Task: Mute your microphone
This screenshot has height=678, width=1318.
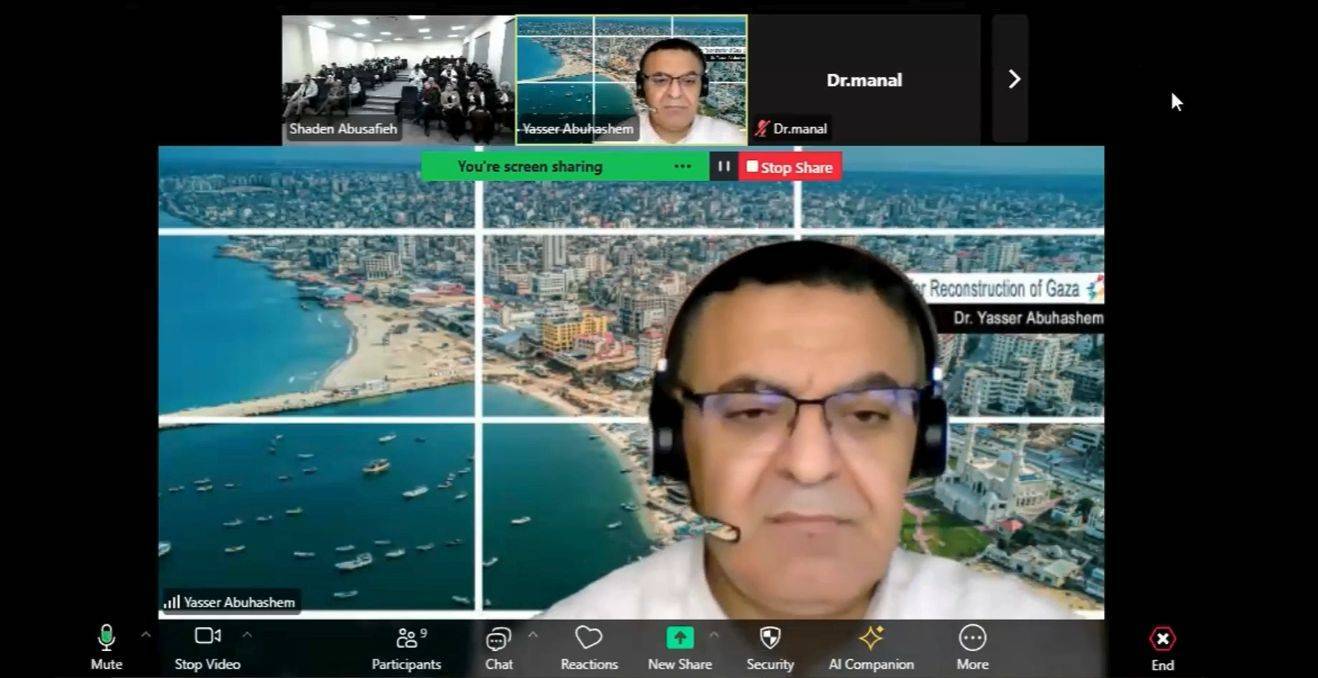Action: pyautogui.click(x=106, y=638)
